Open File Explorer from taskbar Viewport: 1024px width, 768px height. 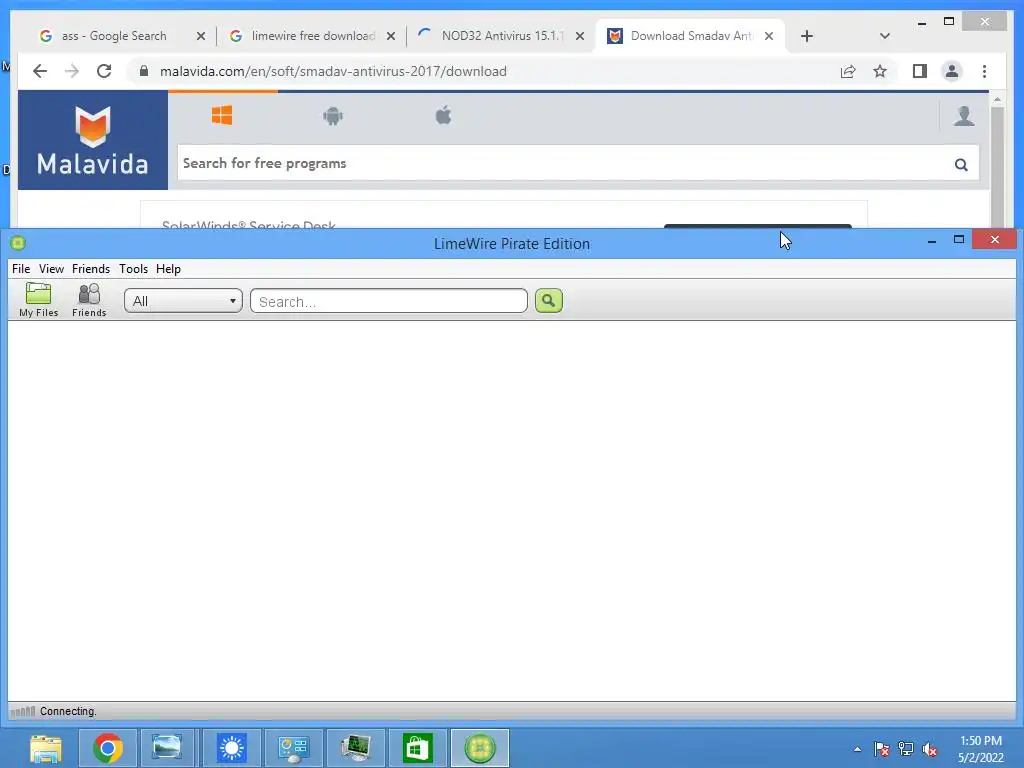[46, 748]
